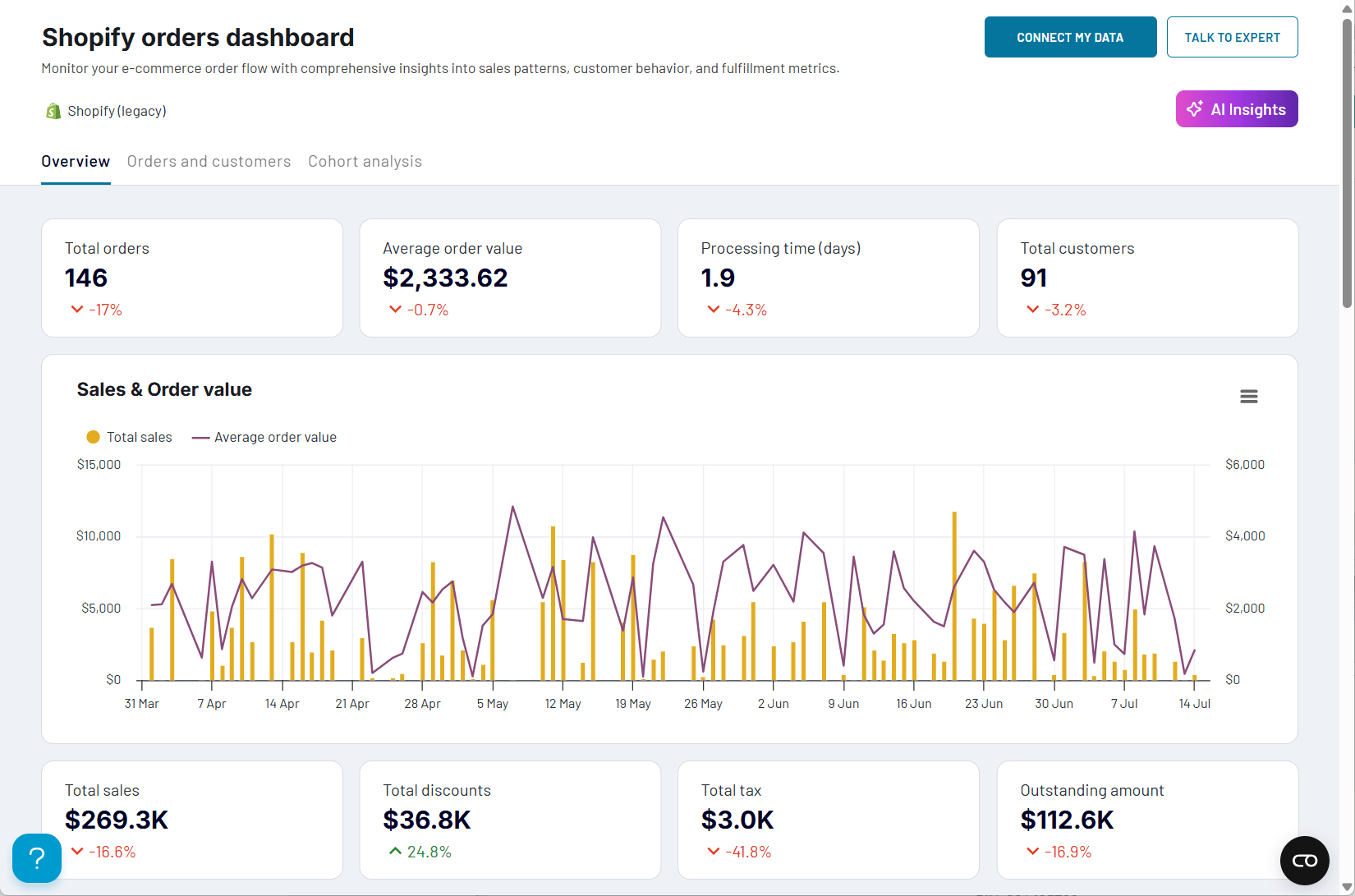Toggle the Average order value line via its legend

point(275,436)
